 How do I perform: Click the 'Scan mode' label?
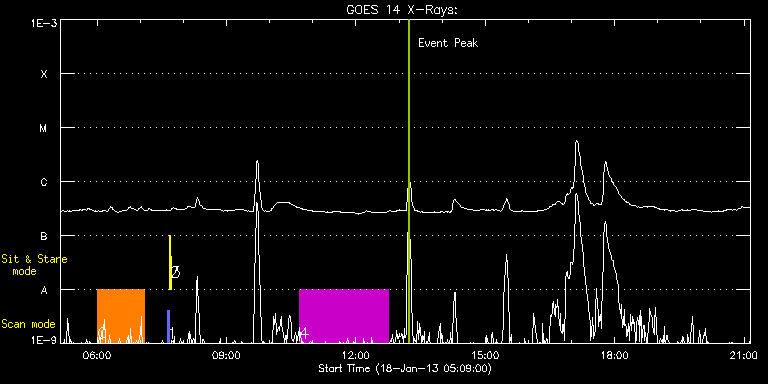[x=28, y=324]
